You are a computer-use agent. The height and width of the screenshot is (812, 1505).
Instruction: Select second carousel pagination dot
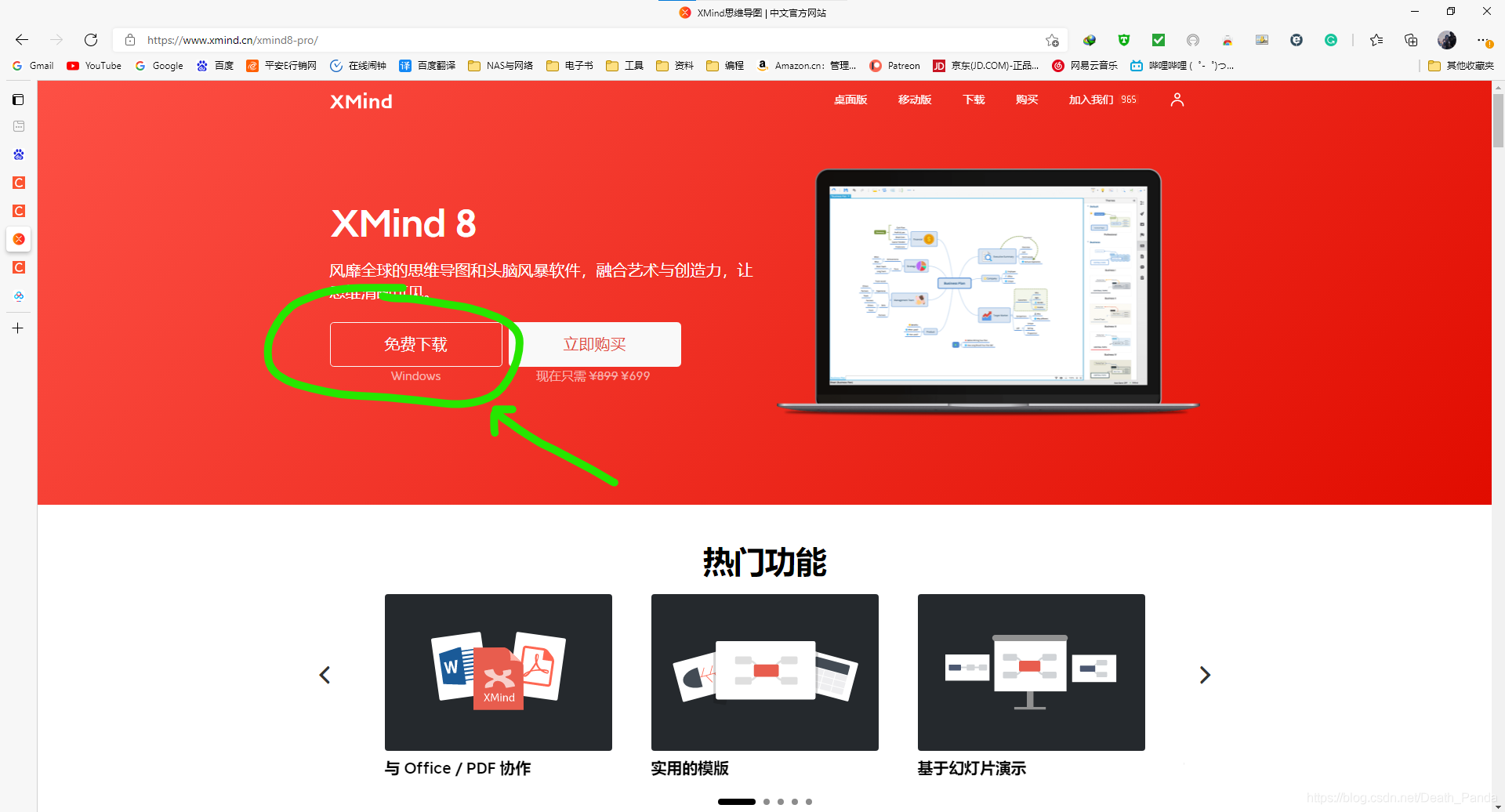(767, 802)
